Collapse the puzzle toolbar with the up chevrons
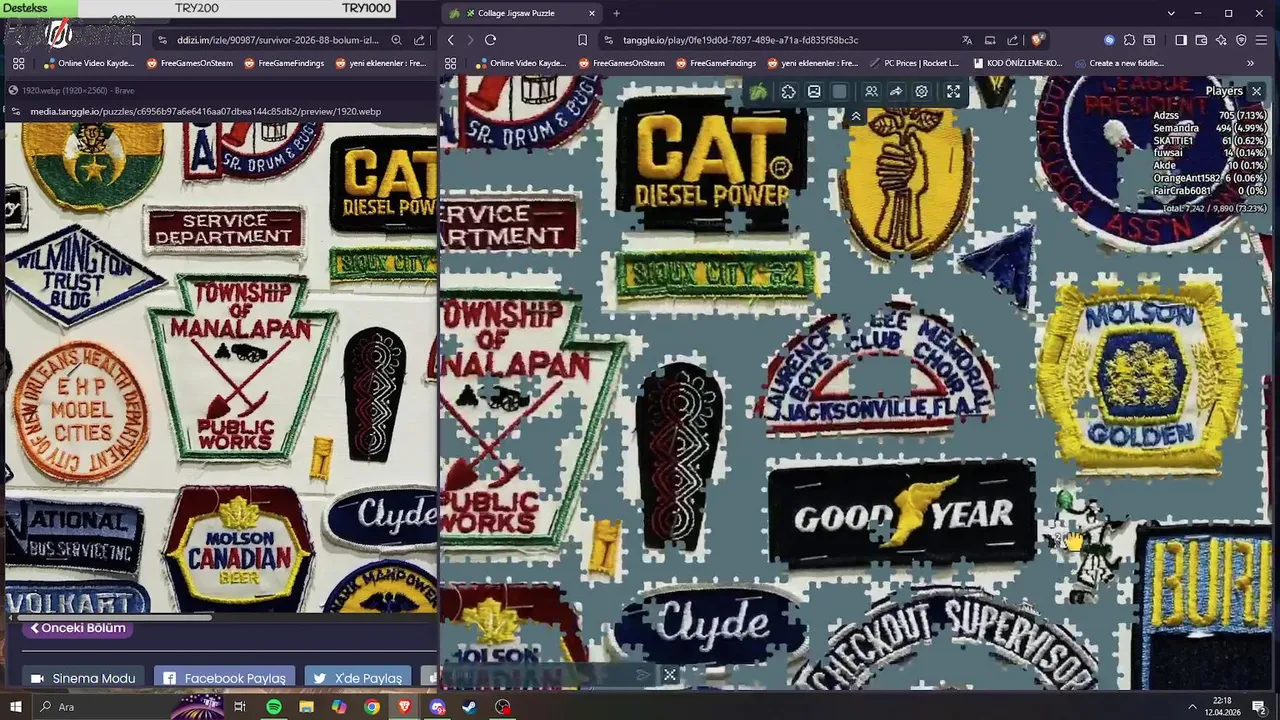This screenshot has width=1280, height=720. click(856, 117)
